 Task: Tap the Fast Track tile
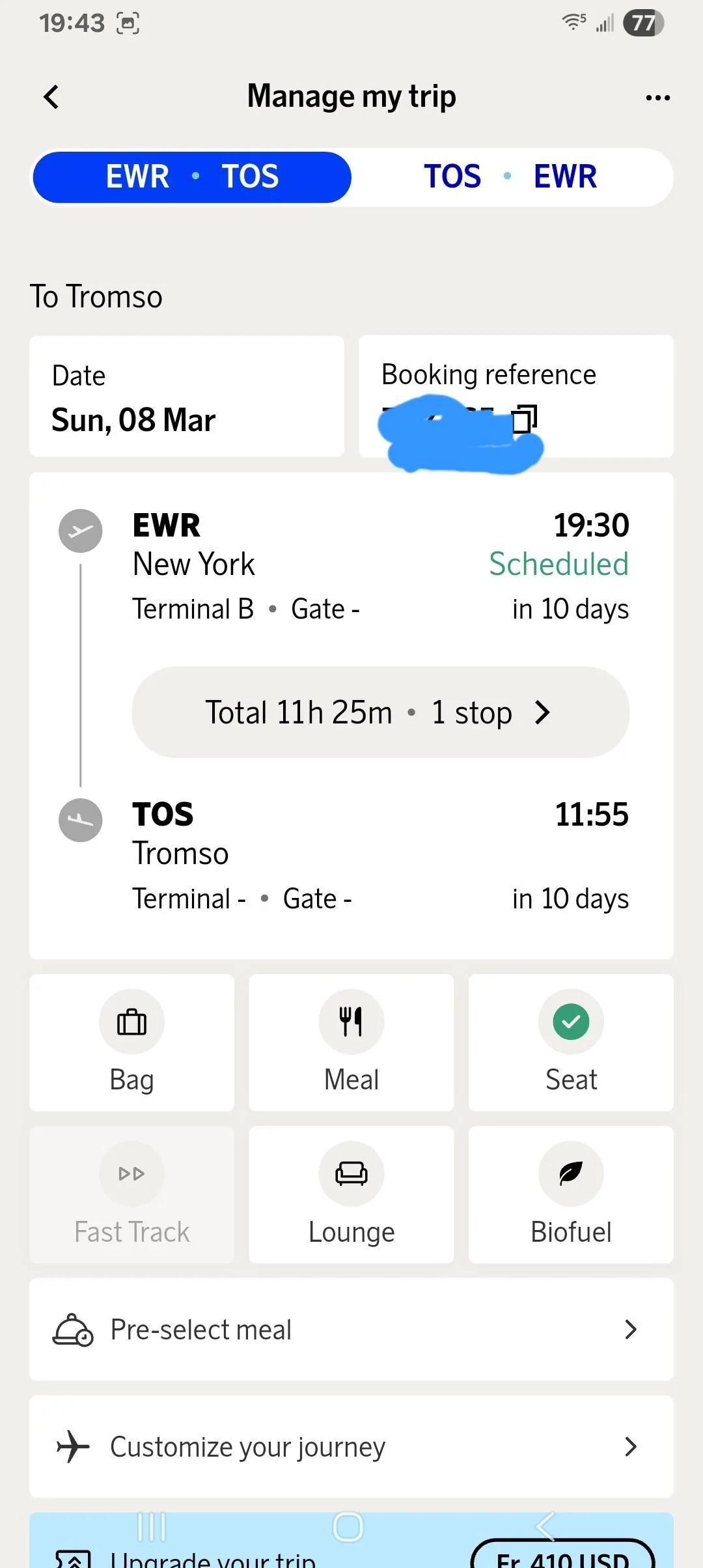[x=131, y=1194]
